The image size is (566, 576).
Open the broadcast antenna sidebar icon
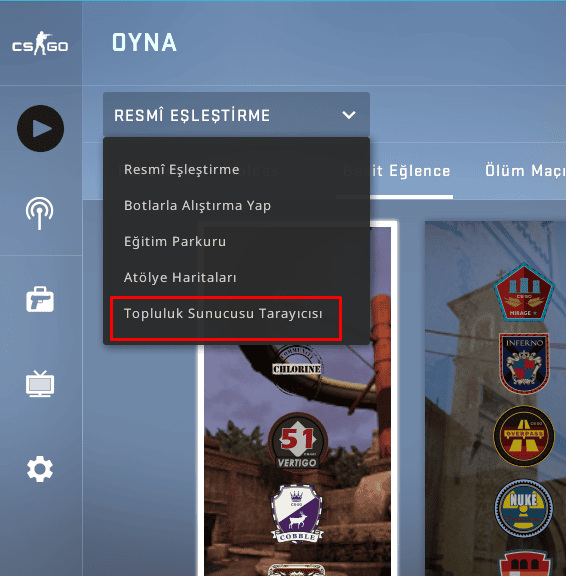click(x=40, y=213)
